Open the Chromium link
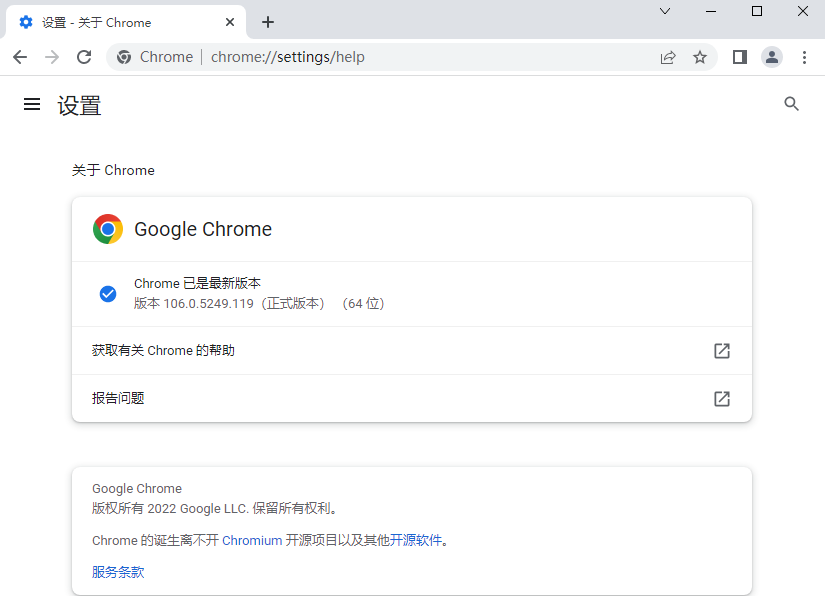Image resolution: width=825 pixels, height=596 pixels. click(252, 540)
